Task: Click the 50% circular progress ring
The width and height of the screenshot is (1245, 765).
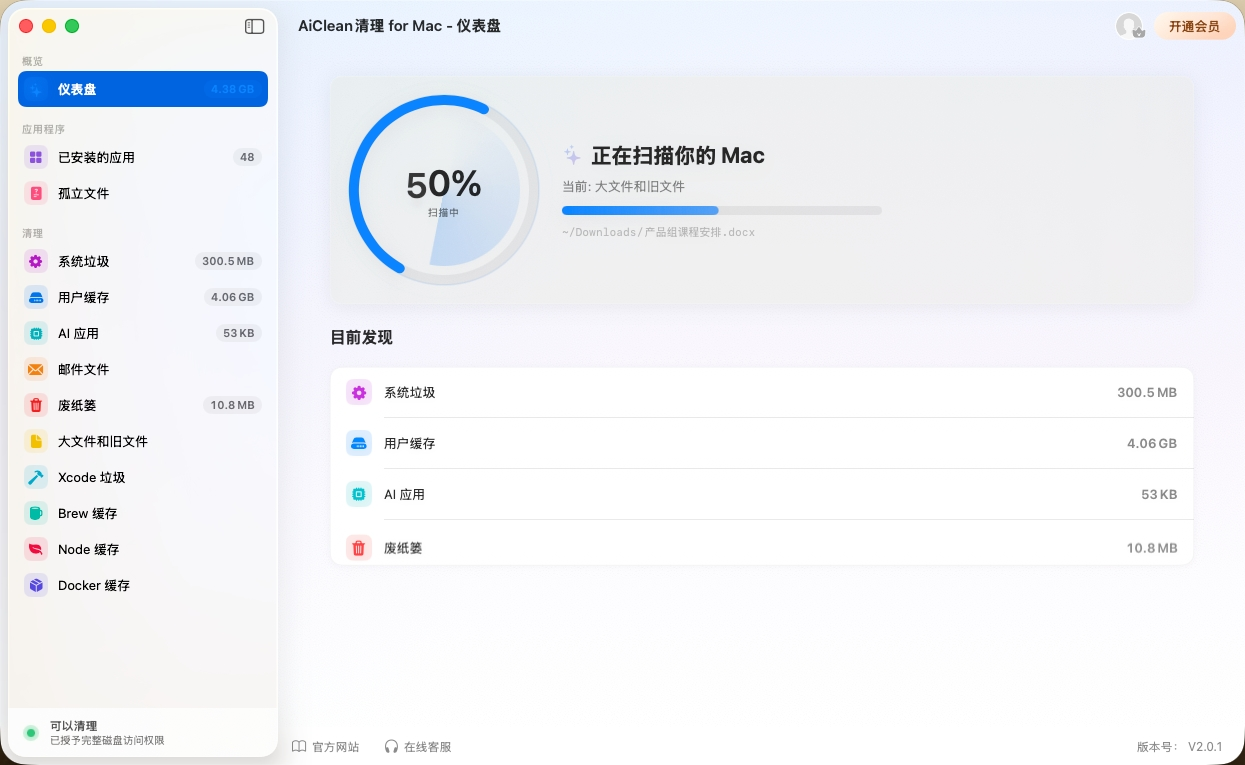Action: (443, 190)
